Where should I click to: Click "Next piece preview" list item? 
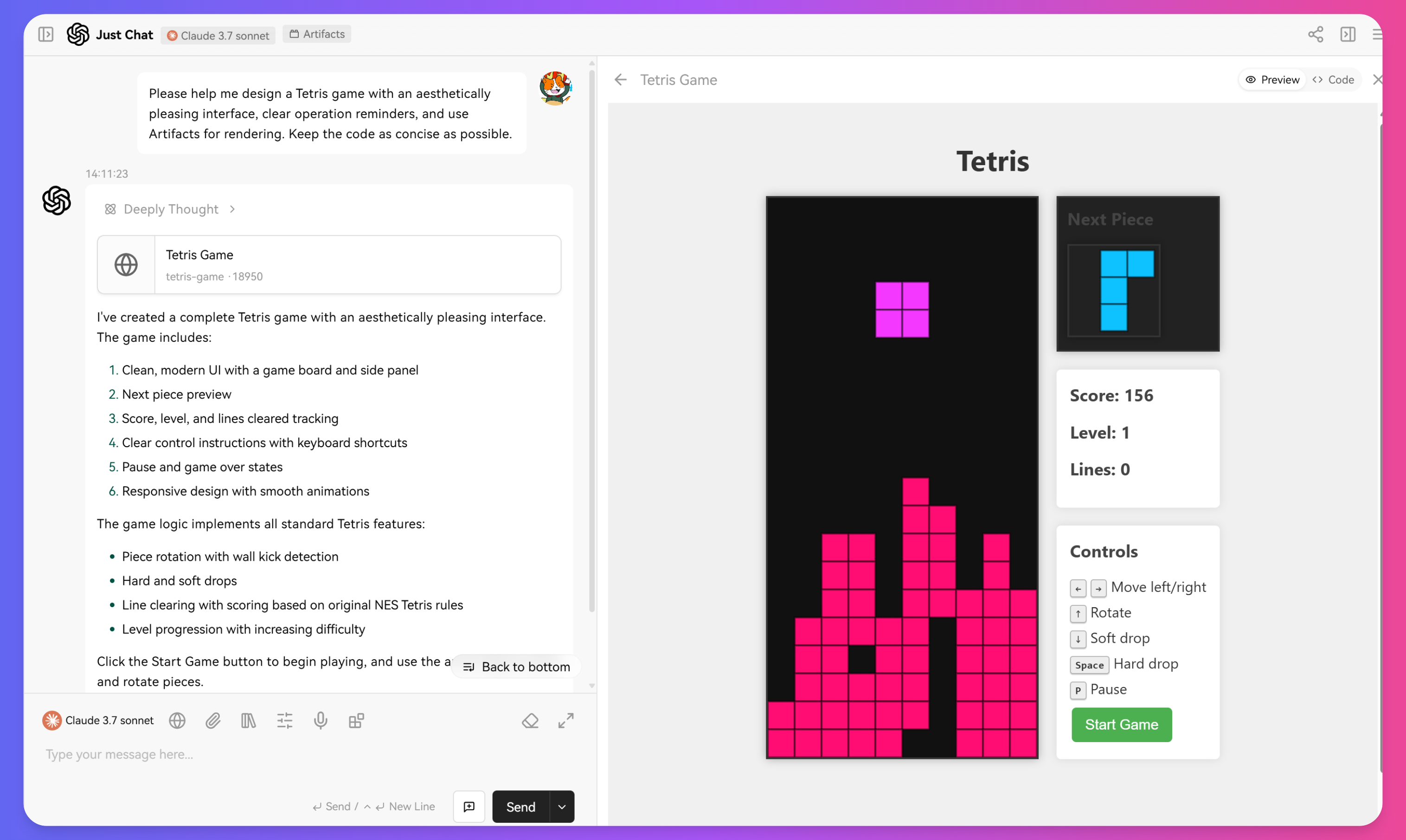point(176,394)
